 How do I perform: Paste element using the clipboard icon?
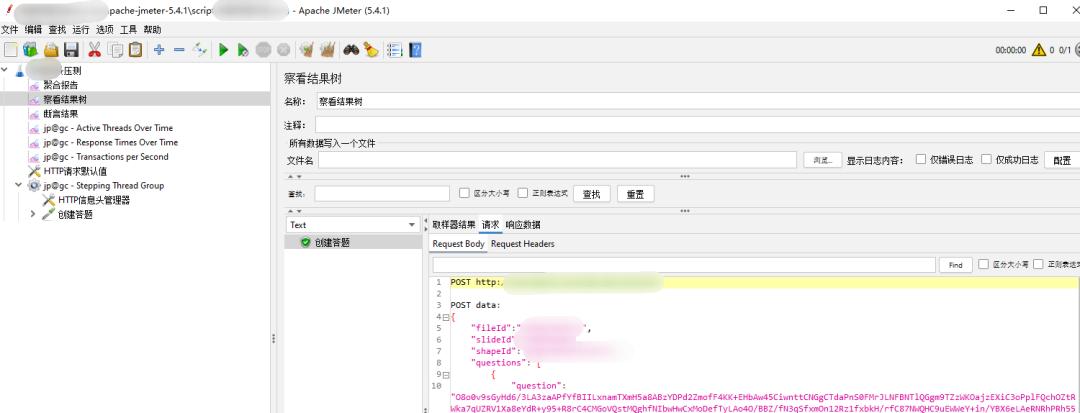pyautogui.click(x=136, y=50)
